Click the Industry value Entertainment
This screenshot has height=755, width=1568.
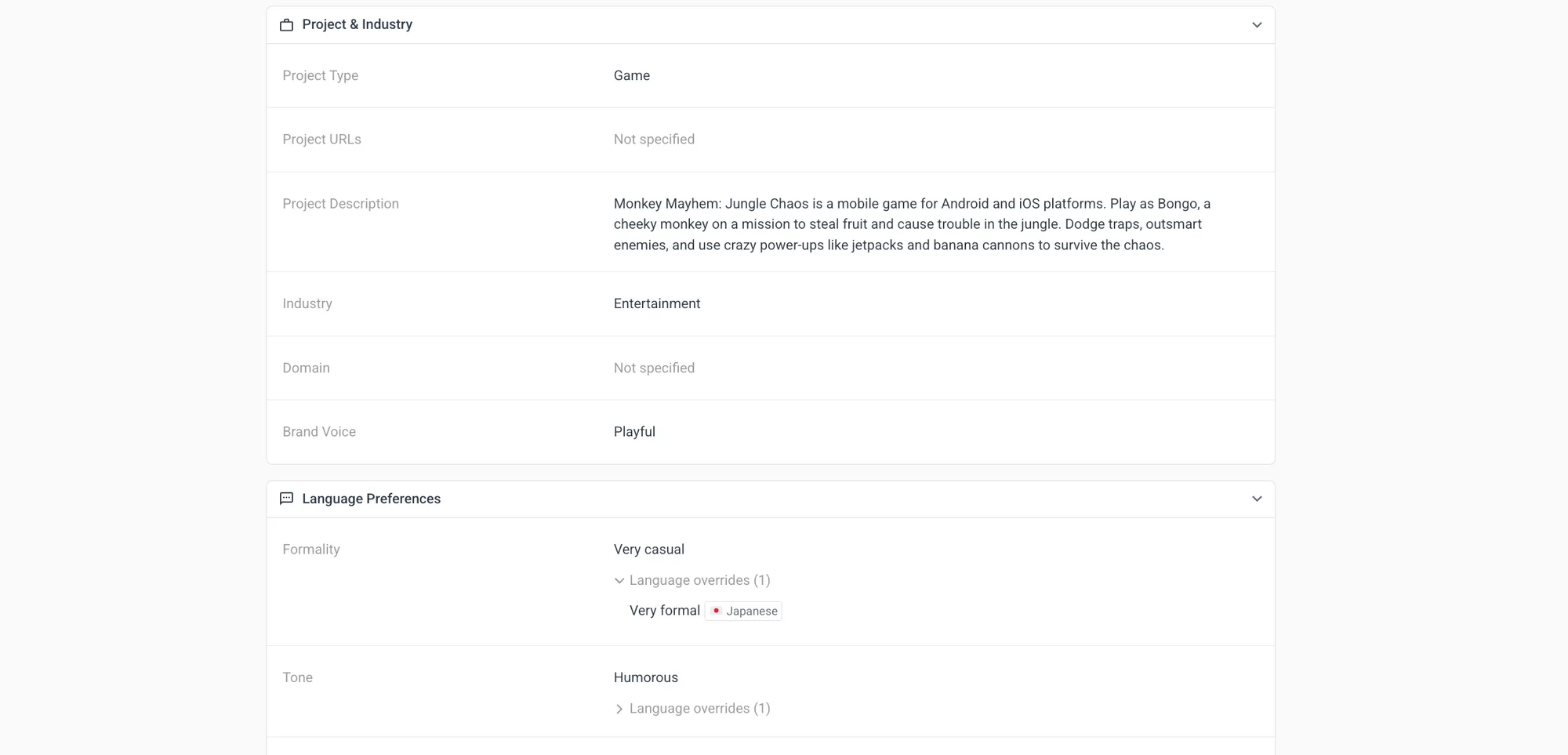point(656,303)
